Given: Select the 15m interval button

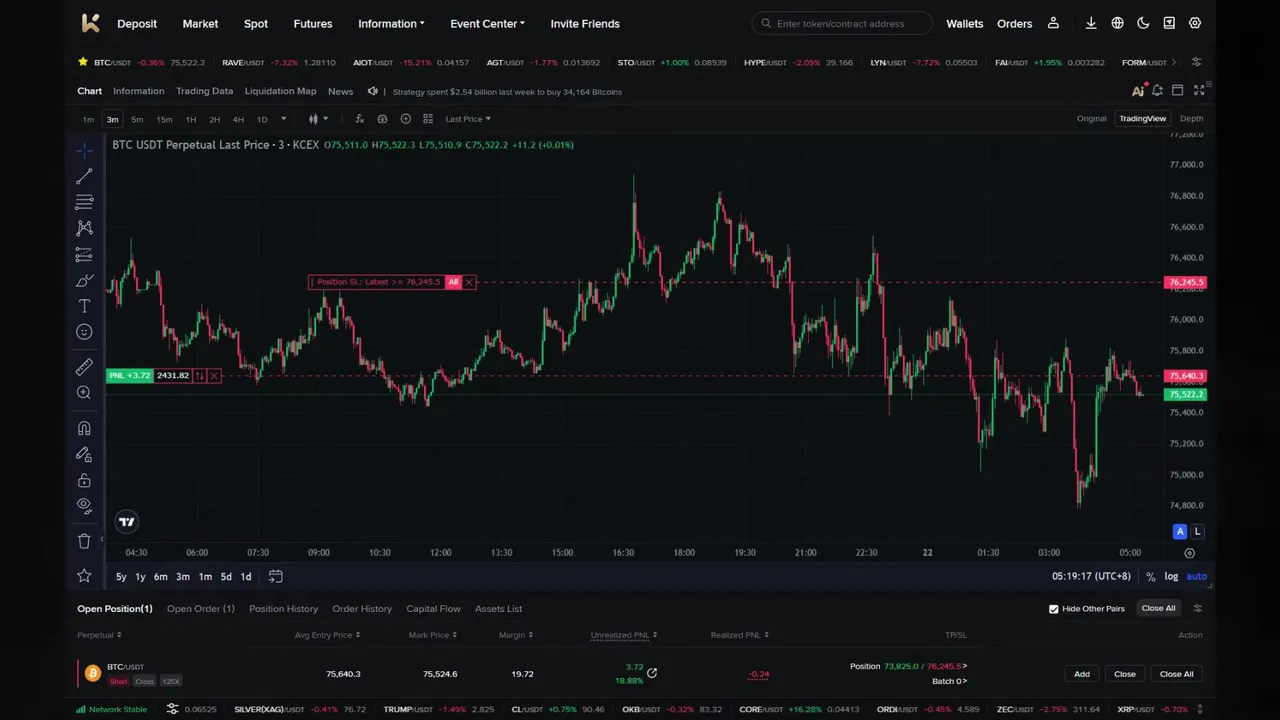Looking at the screenshot, I should click(x=164, y=119).
